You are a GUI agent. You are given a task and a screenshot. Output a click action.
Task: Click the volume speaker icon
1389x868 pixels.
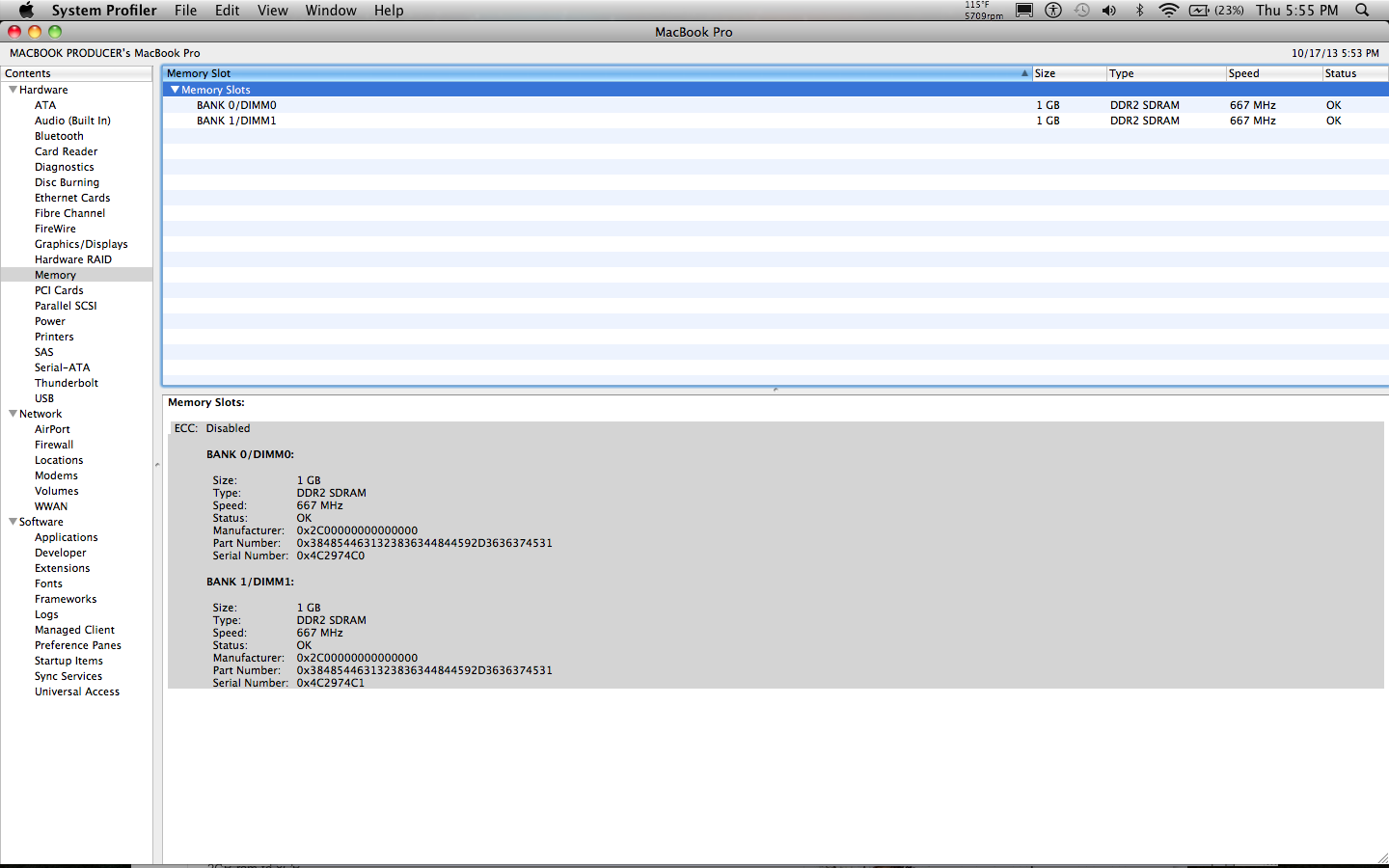pos(1109,11)
